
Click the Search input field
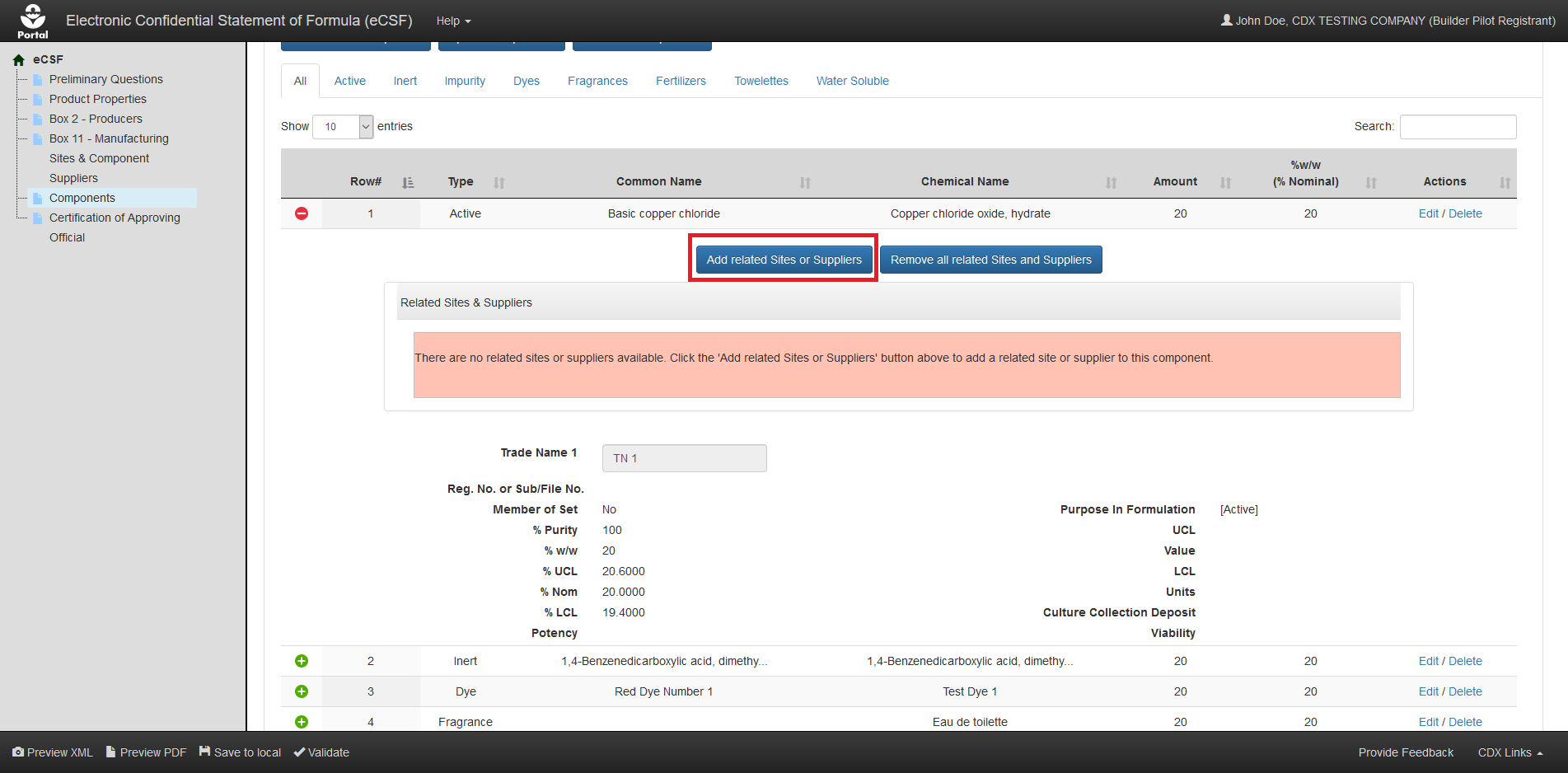pos(1458,127)
